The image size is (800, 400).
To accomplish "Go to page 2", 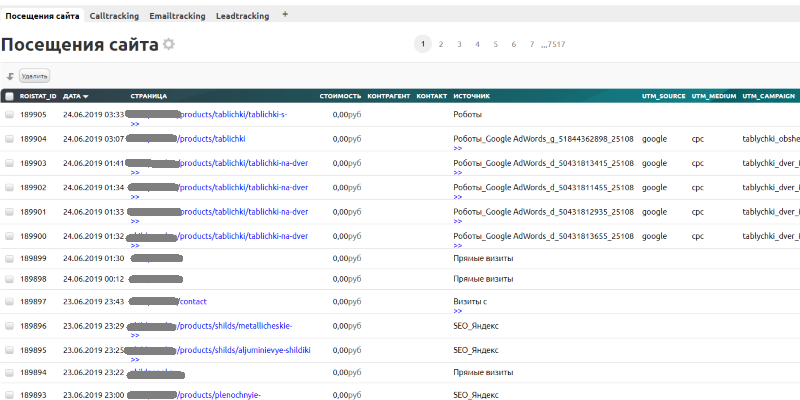I will point(441,44).
